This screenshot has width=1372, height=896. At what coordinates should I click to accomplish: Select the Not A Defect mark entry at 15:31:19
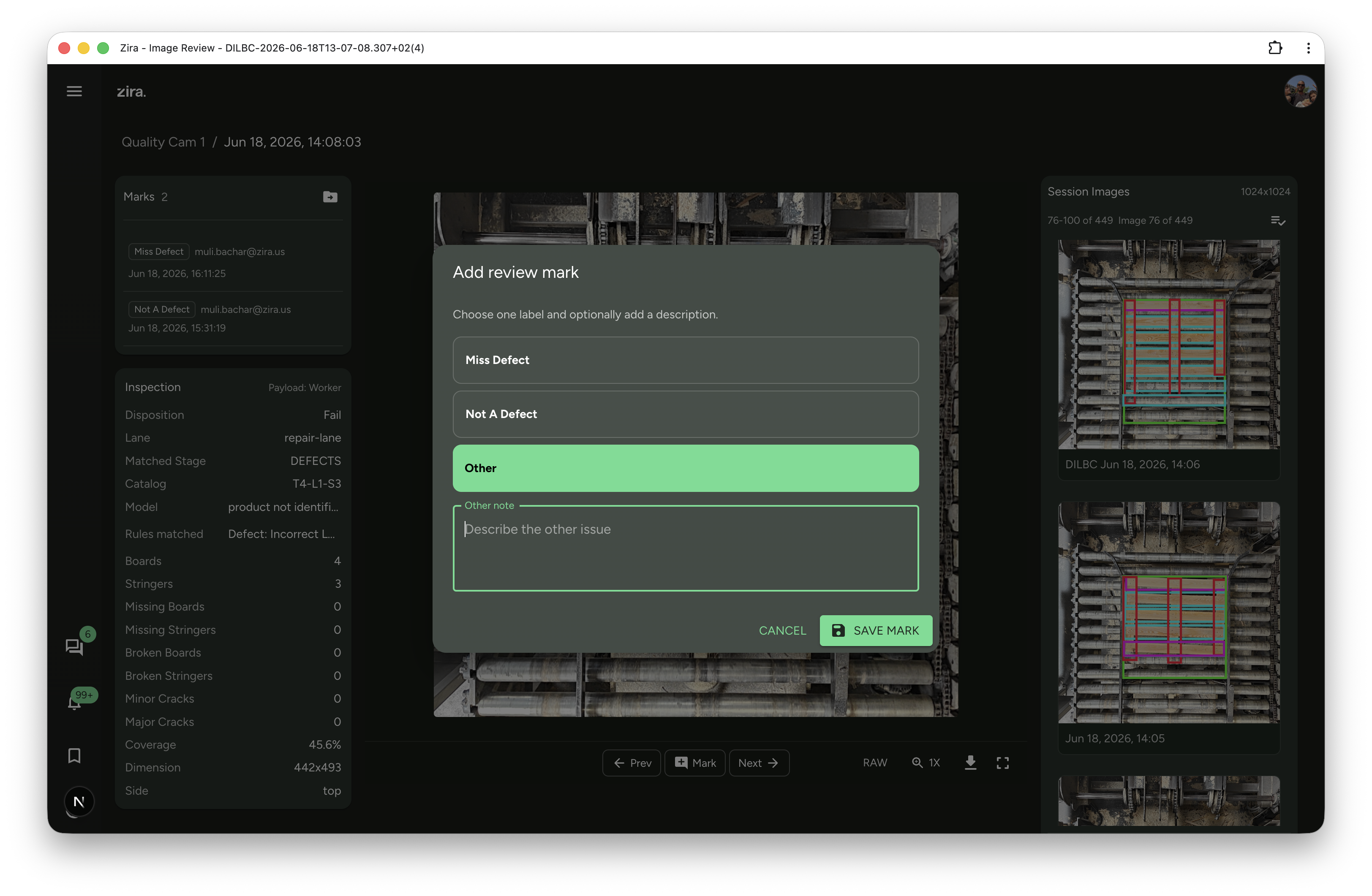[x=233, y=319]
